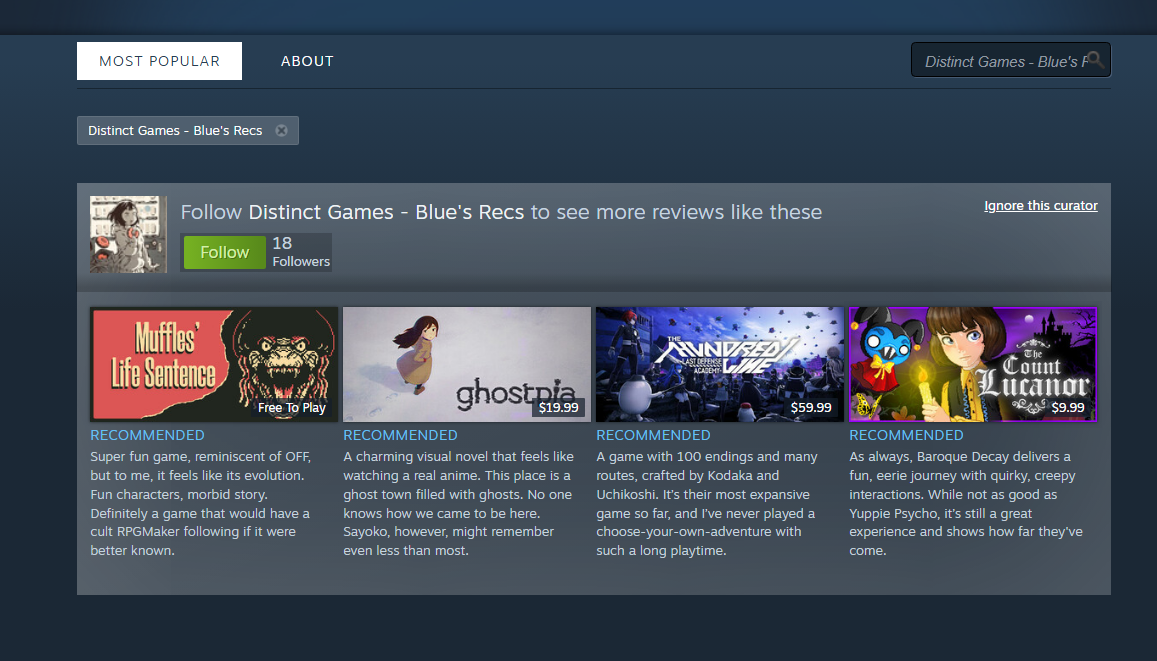Open the ghostpia game capsule
The image size is (1157, 661).
467,364
